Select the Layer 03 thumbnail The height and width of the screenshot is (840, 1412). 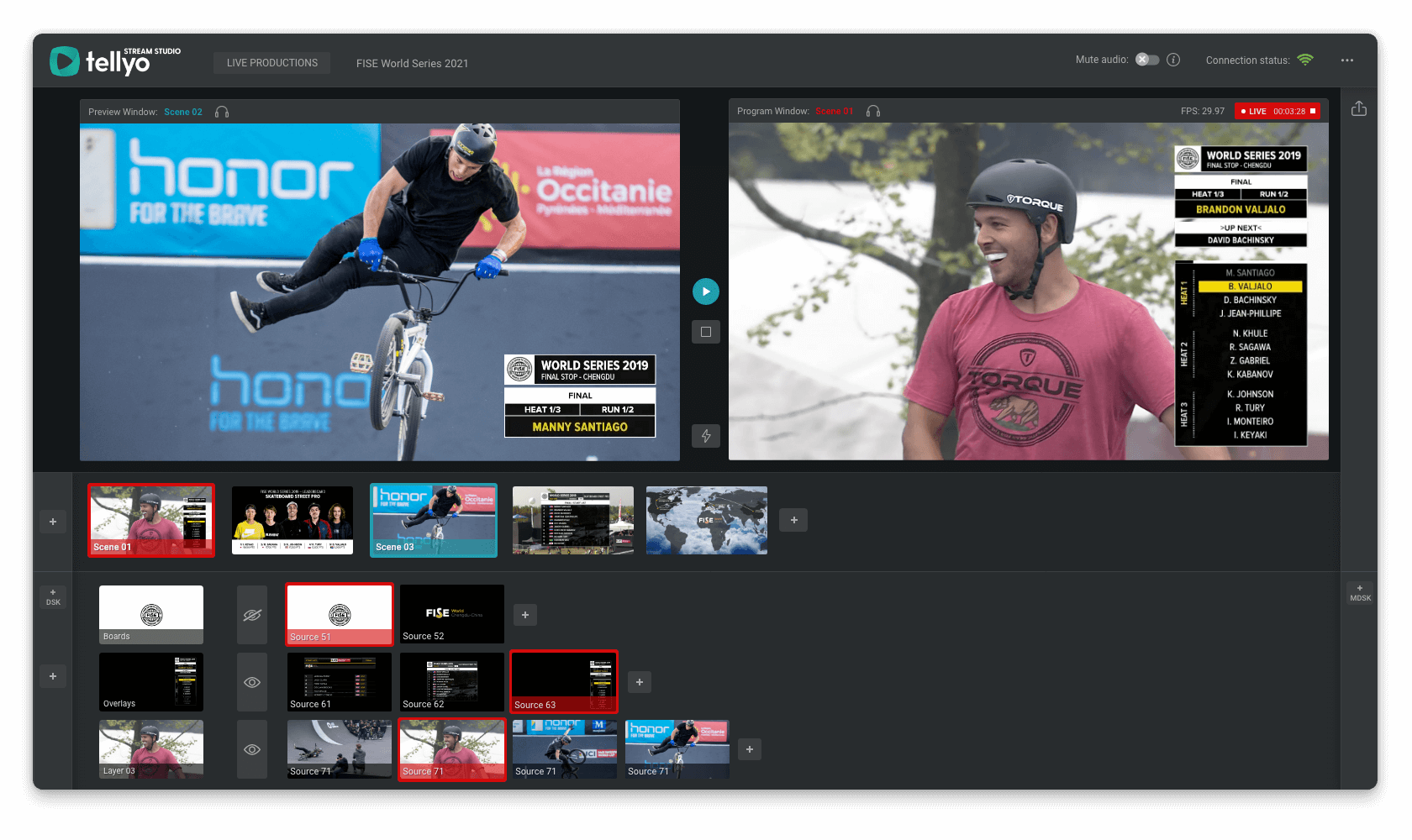[x=151, y=749]
